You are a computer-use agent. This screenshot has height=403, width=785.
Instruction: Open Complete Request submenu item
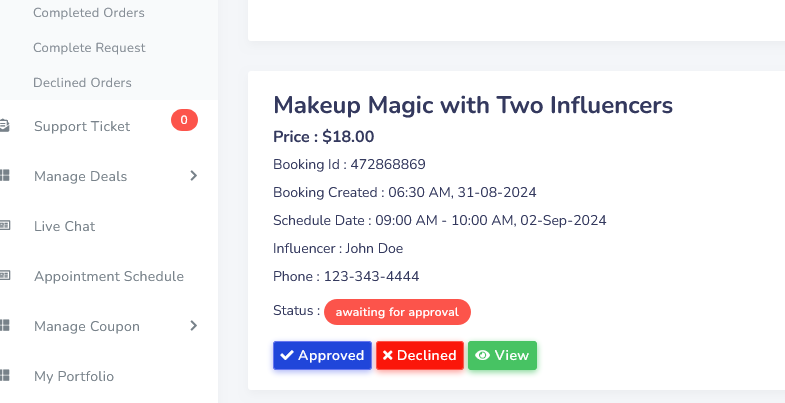coord(89,48)
